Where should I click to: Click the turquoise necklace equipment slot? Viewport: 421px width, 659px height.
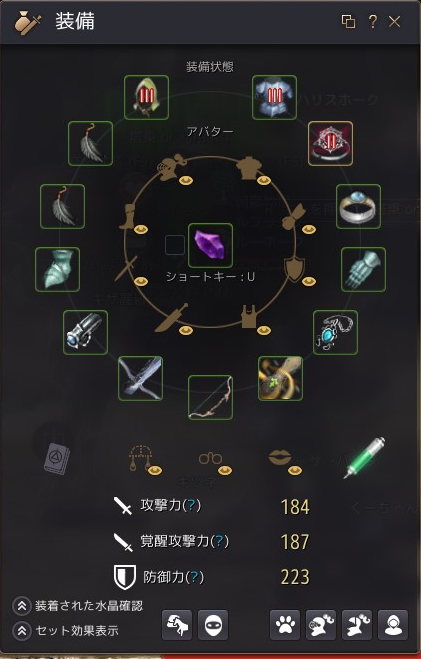tap(335, 332)
